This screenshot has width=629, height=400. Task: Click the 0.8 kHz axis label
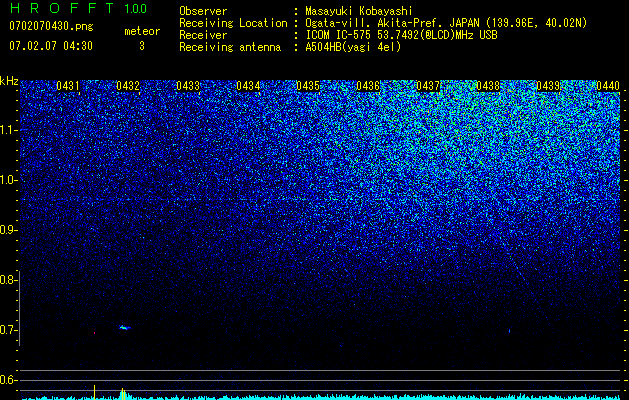click(8, 280)
